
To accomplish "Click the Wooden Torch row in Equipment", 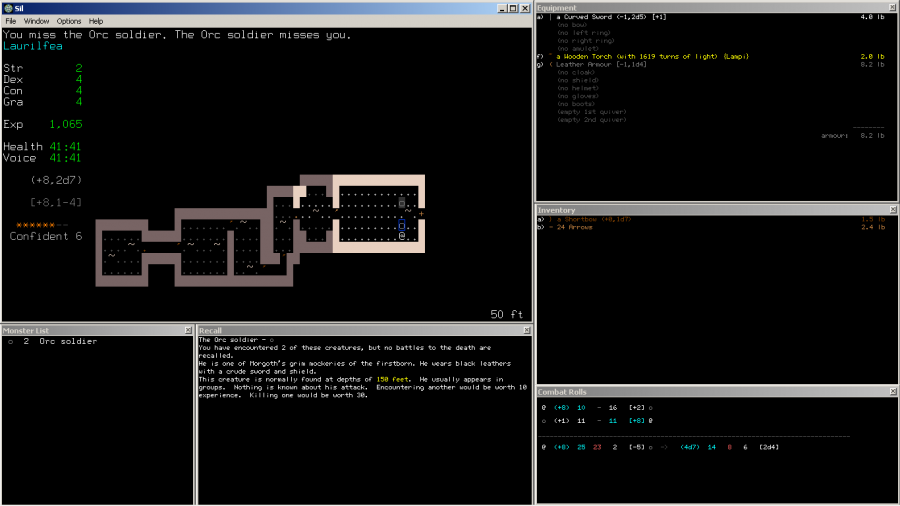I will pyautogui.click(x=711, y=57).
